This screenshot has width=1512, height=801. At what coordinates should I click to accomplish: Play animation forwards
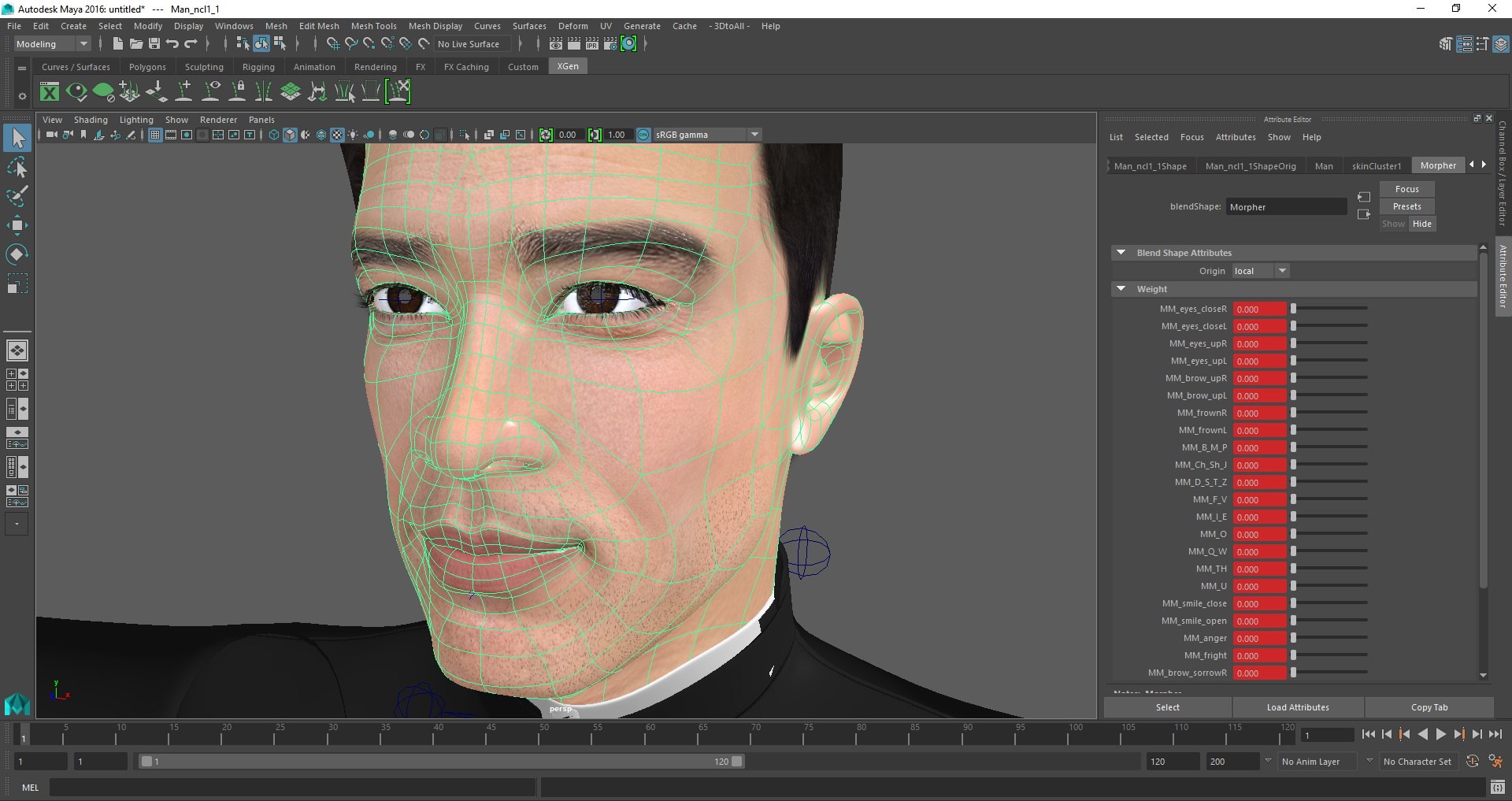pos(1440,734)
